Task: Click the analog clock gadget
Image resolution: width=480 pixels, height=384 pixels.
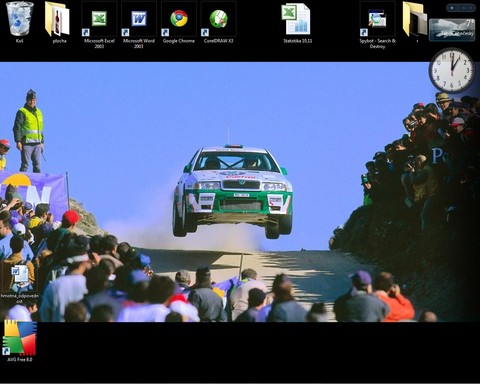Action: (x=452, y=70)
